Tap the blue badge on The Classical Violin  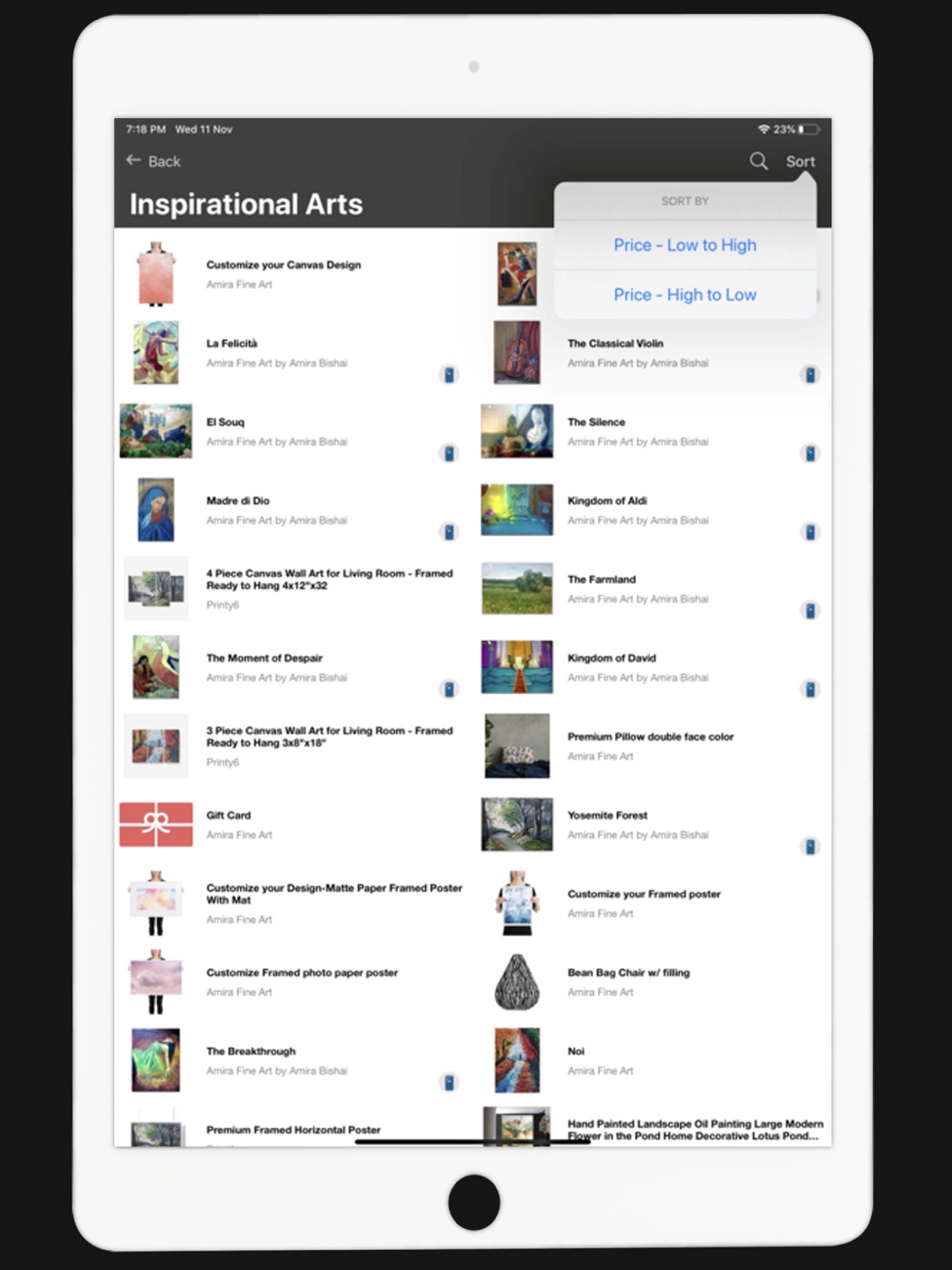(810, 374)
